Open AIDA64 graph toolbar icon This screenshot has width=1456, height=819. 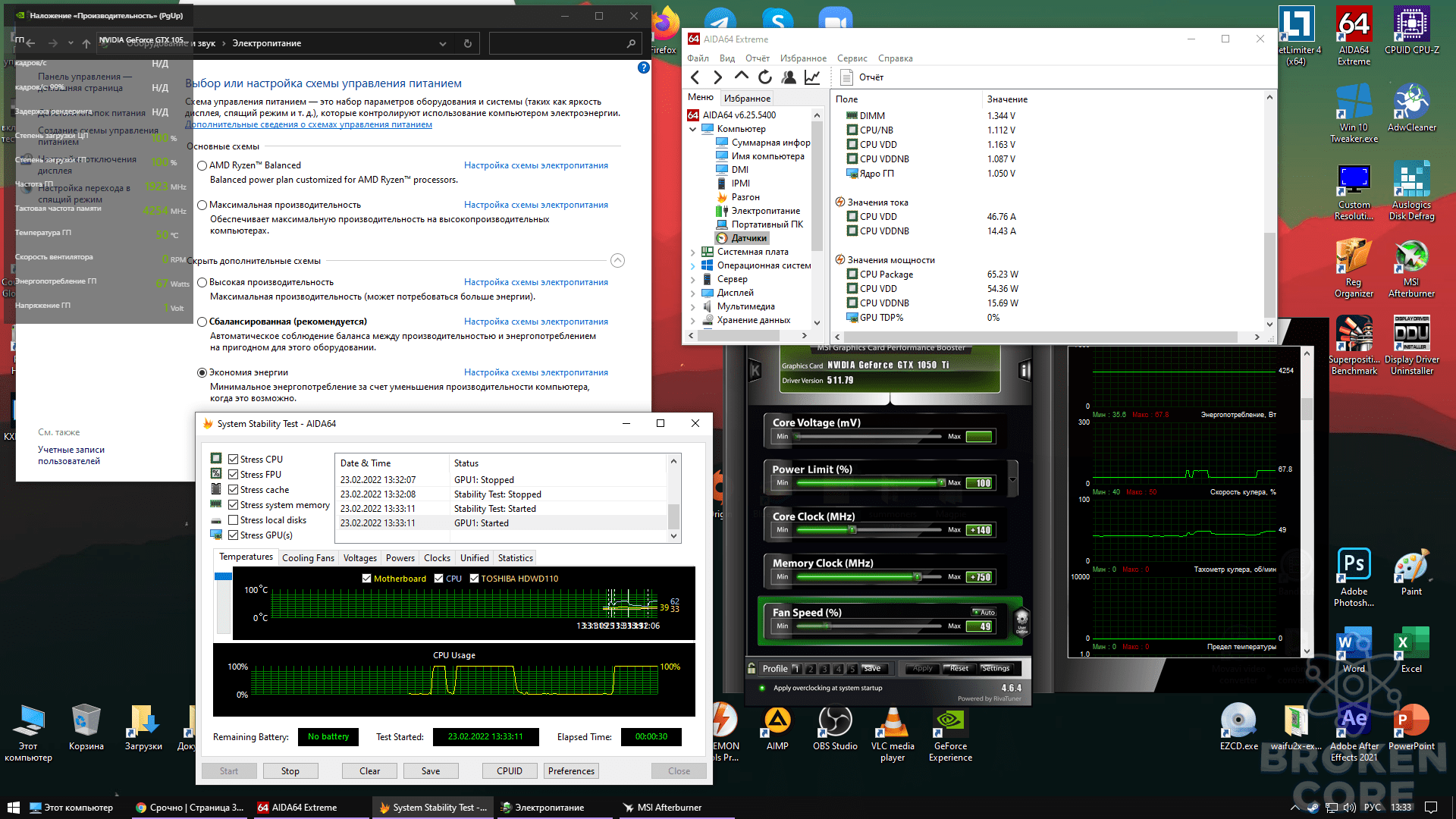(x=812, y=77)
